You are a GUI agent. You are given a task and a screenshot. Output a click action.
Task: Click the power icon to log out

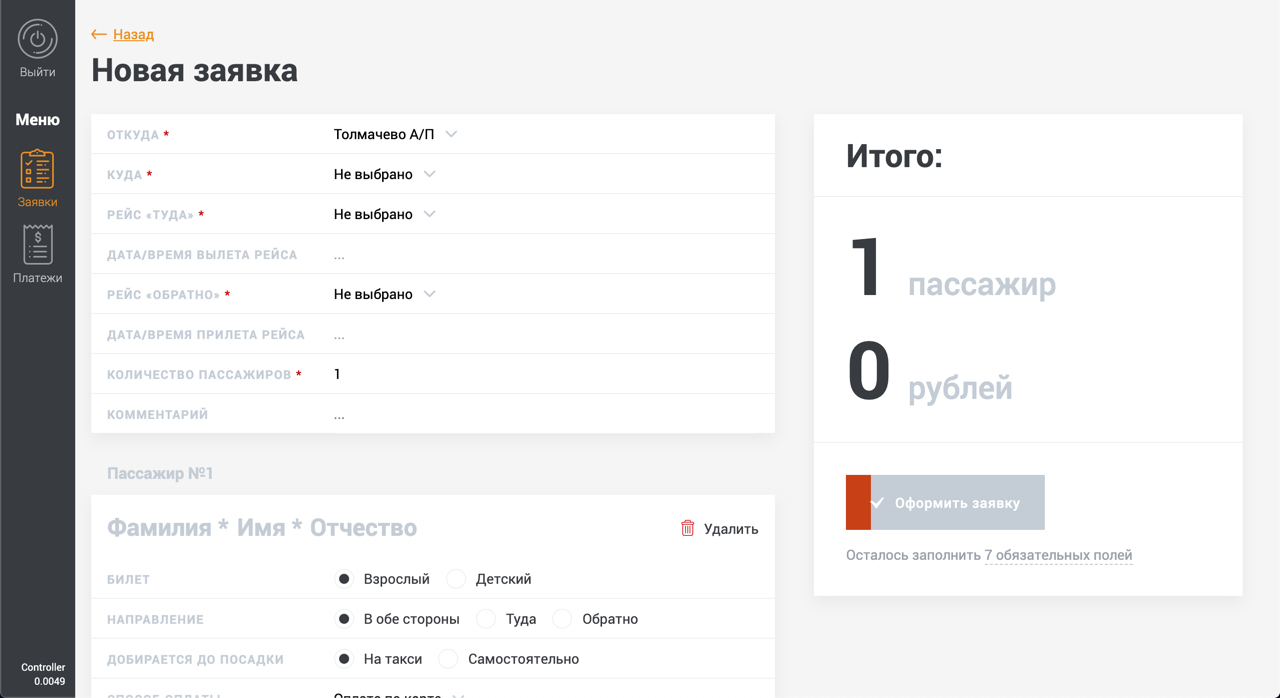pyautogui.click(x=37, y=39)
